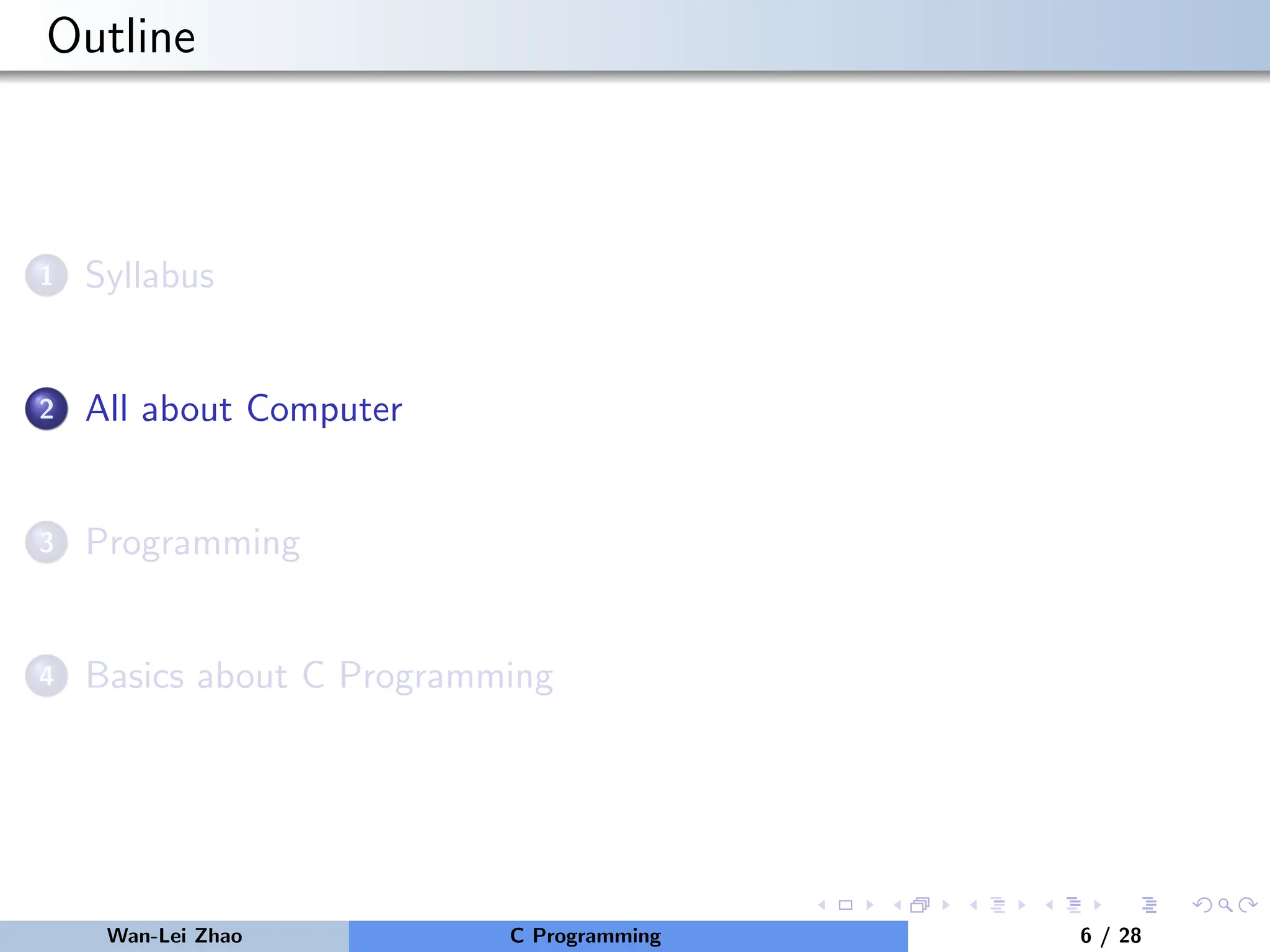Click the numbered ball 1 bullet

pos(47,275)
